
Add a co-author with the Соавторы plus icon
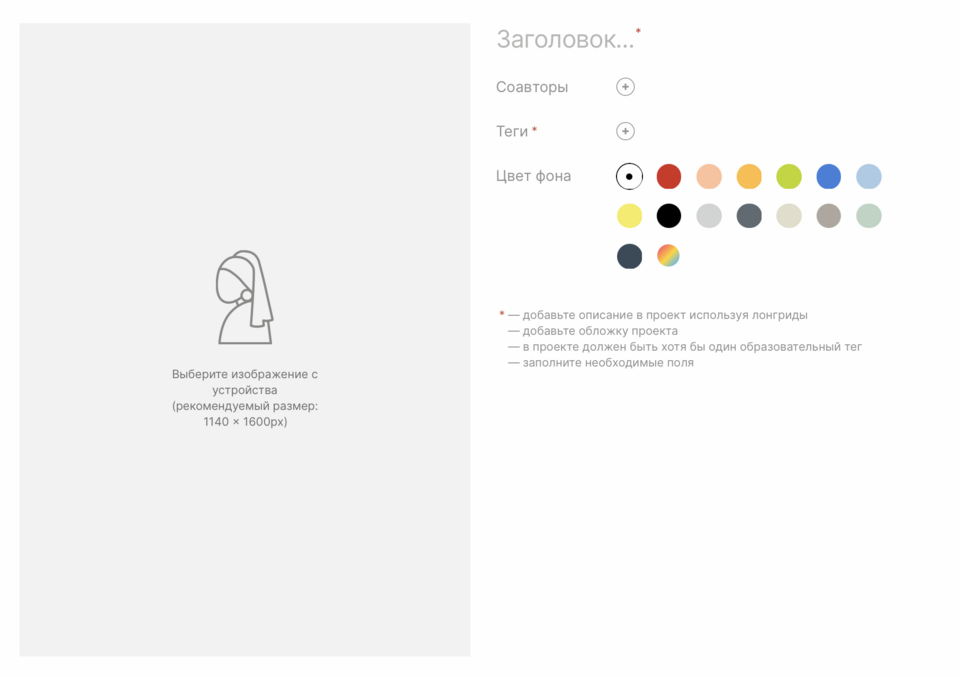625,87
